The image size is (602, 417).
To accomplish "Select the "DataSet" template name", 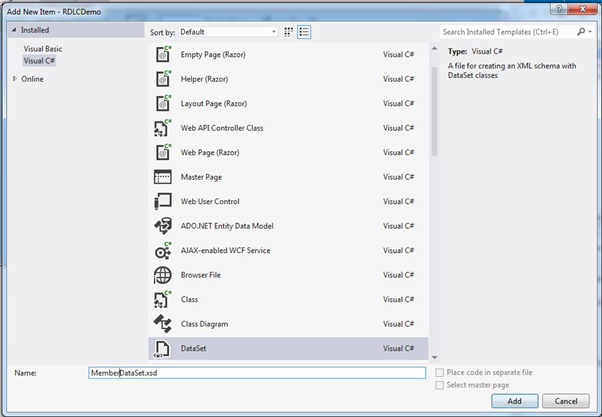I will (193, 349).
